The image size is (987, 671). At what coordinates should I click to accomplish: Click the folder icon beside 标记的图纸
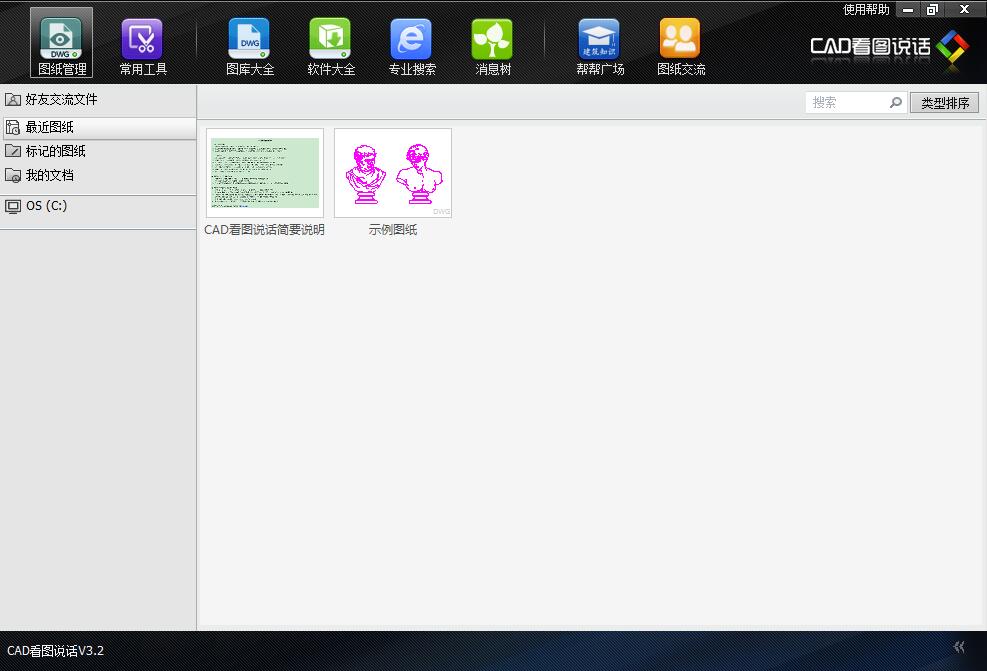(x=13, y=151)
